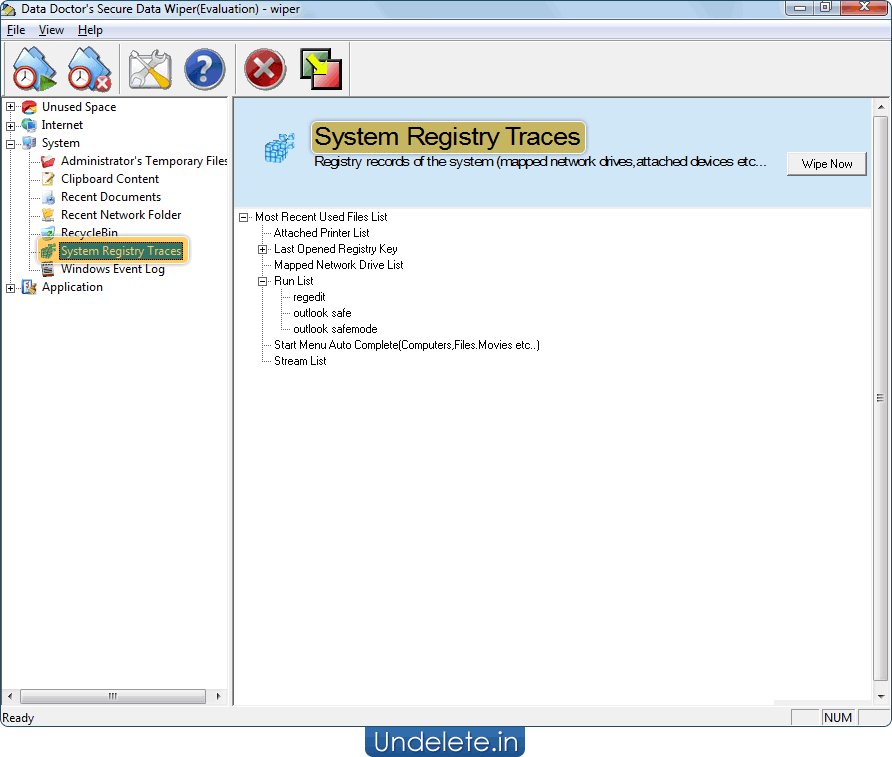The image size is (892, 757).
Task: Select Clipboard Content item
Action: point(110,179)
